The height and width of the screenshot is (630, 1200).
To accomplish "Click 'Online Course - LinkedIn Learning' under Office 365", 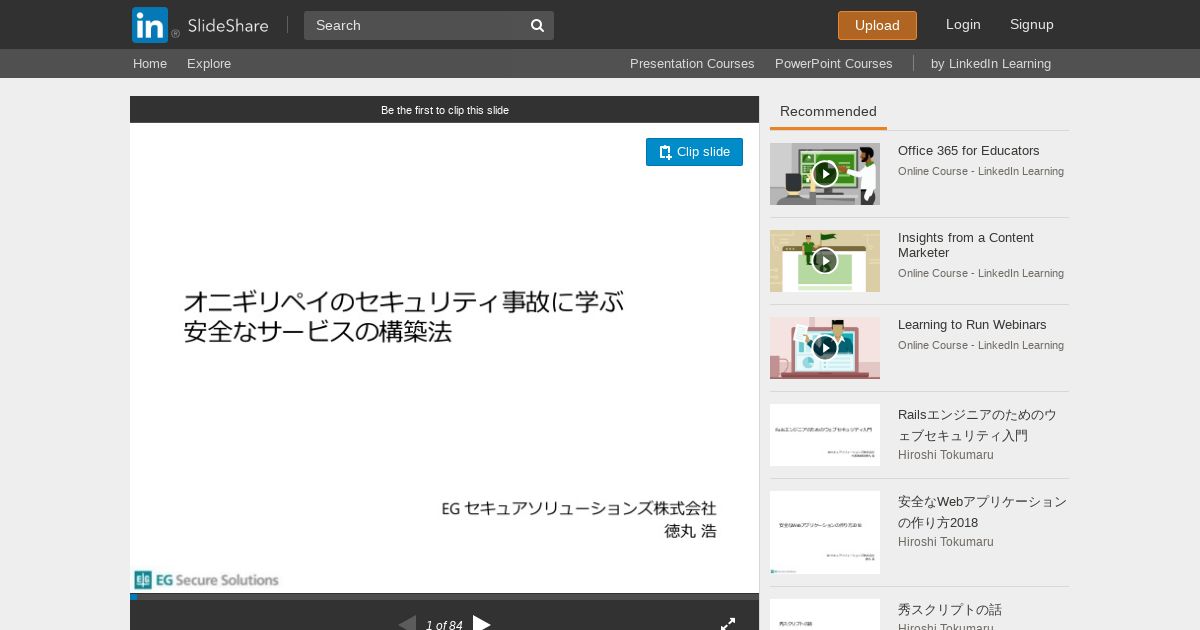I will point(981,171).
